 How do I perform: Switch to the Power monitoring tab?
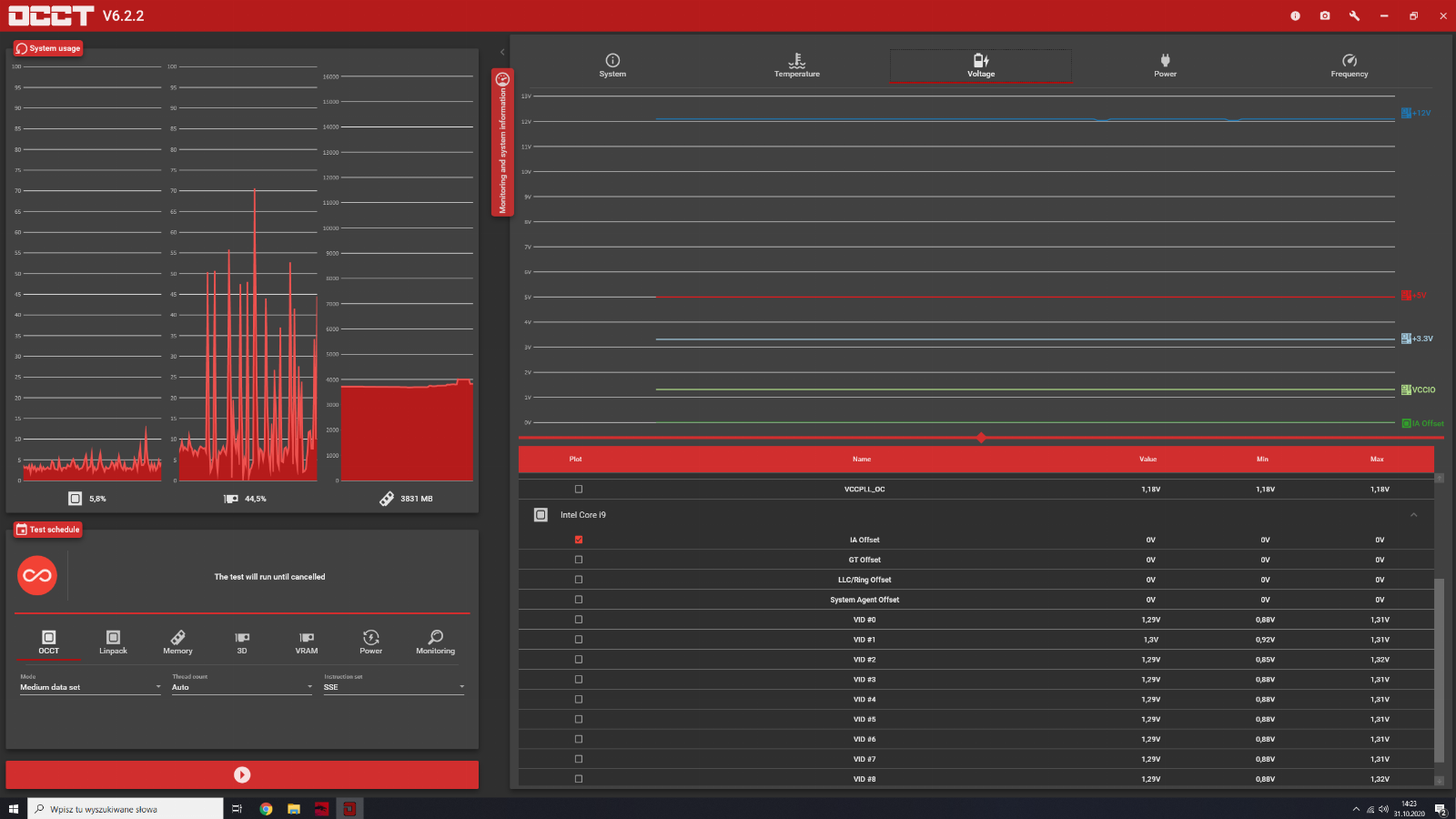click(1166, 66)
